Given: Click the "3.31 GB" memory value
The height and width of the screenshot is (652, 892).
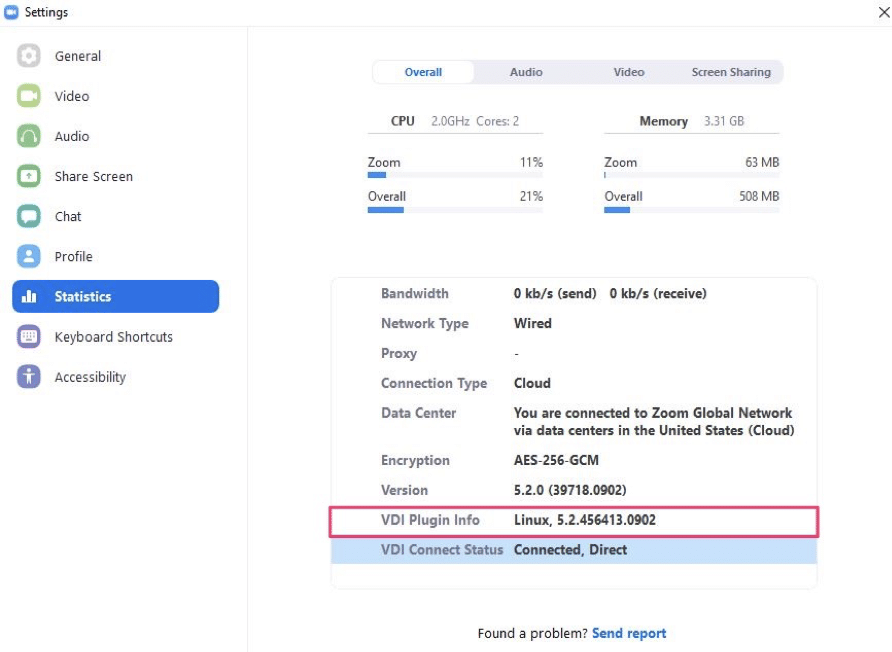Looking at the screenshot, I should [724, 121].
